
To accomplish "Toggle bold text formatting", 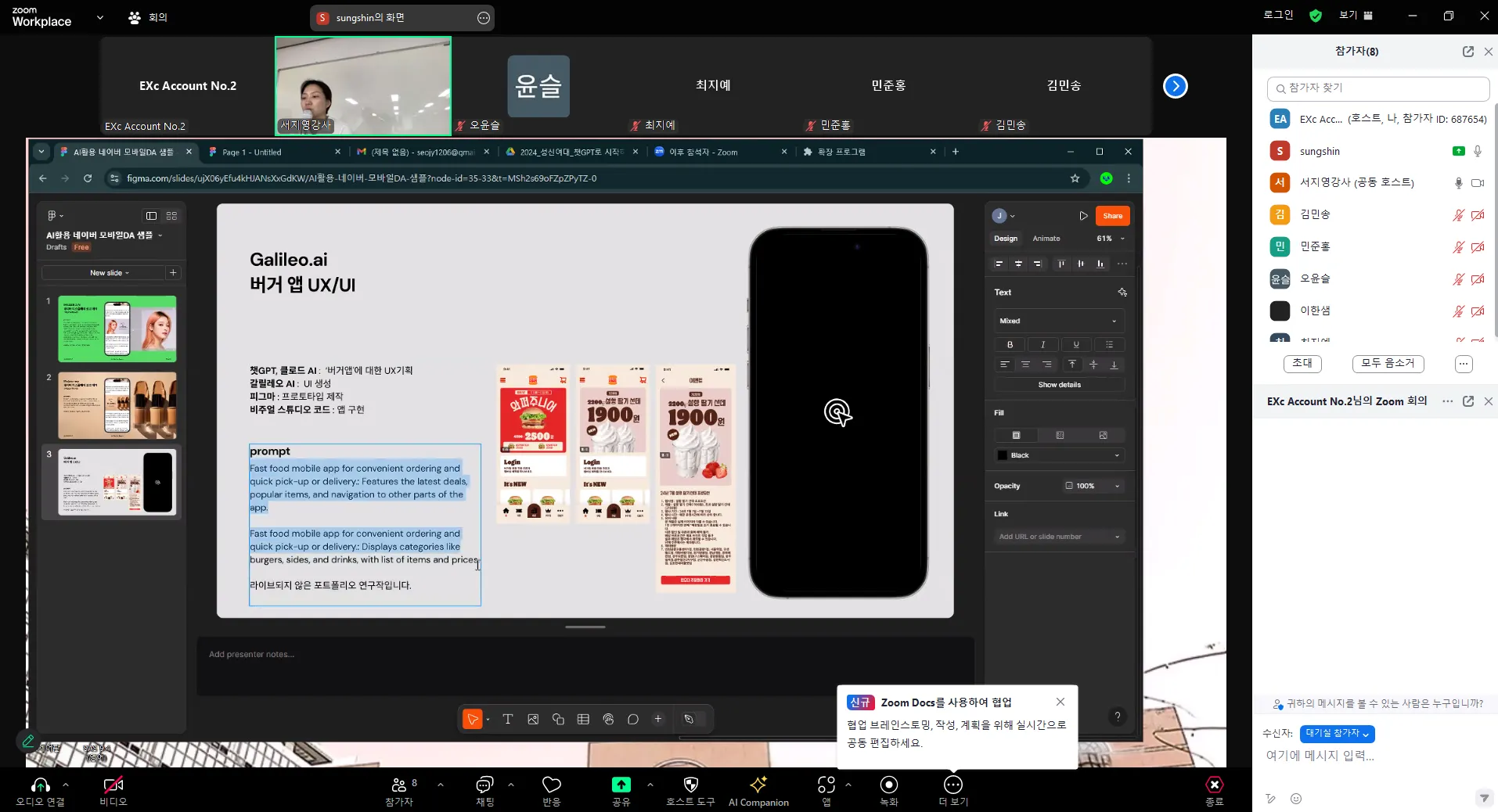I will coord(1010,344).
